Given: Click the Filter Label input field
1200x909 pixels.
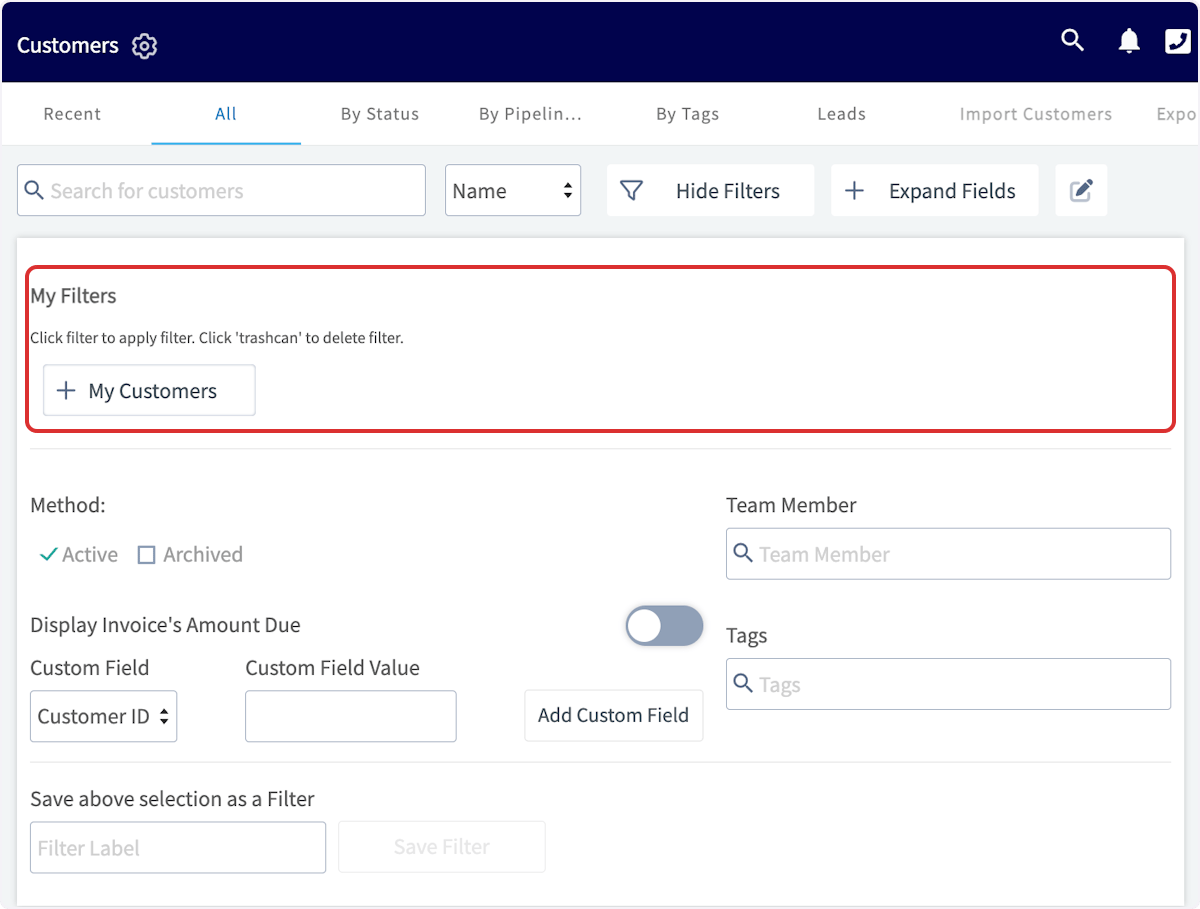Looking at the screenshot, I should pos(178,848).
